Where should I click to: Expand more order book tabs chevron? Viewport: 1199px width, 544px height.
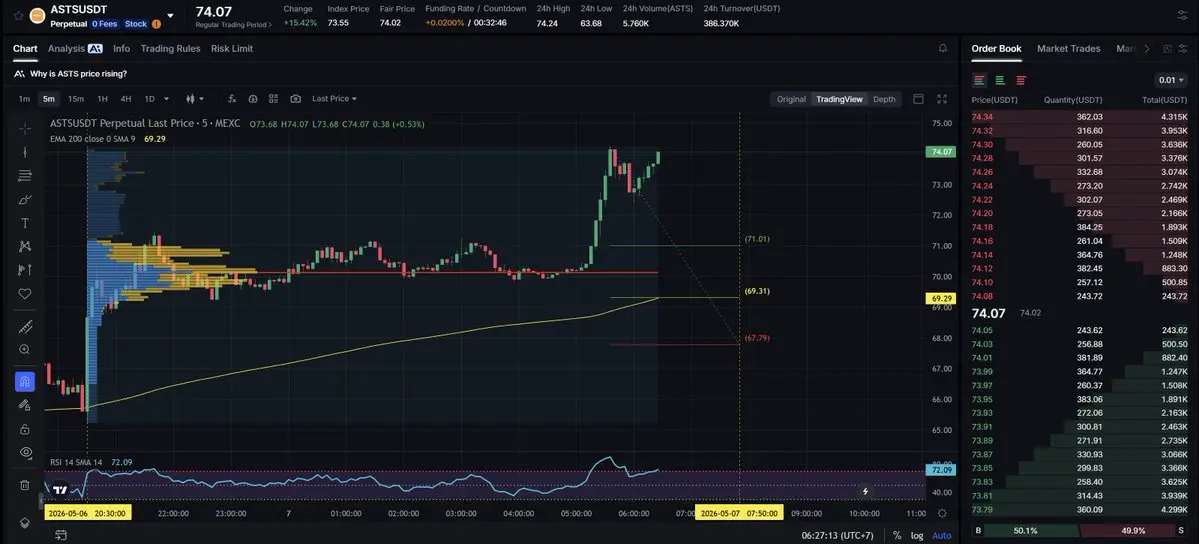(x=1146, y=48)
